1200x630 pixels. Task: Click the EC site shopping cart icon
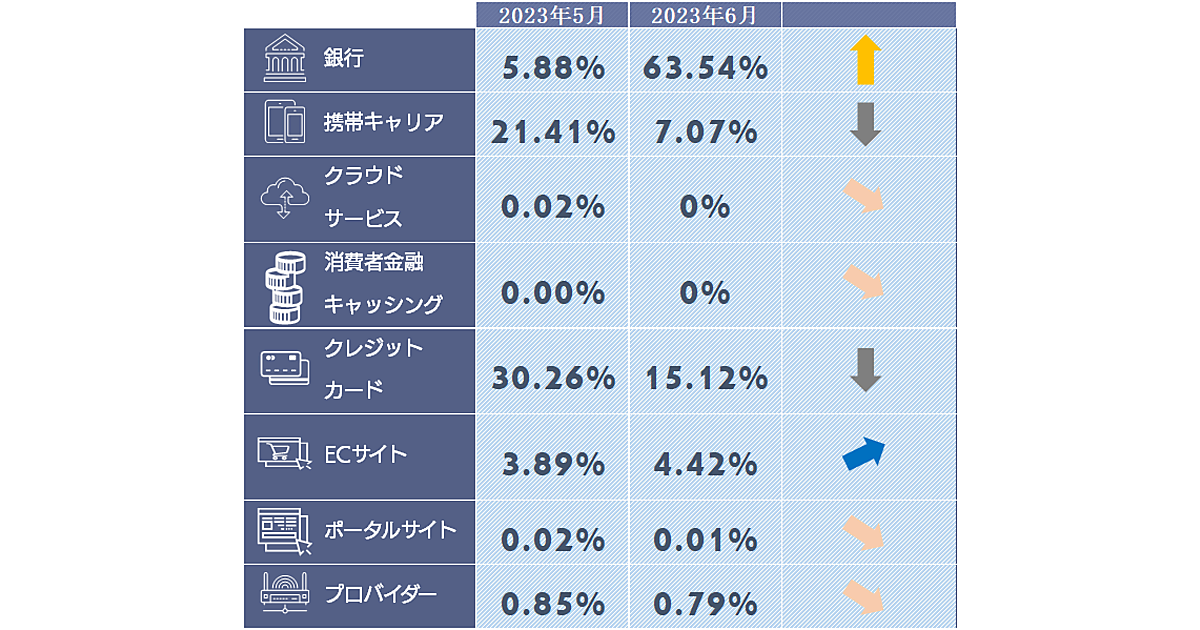coord(283,453)
